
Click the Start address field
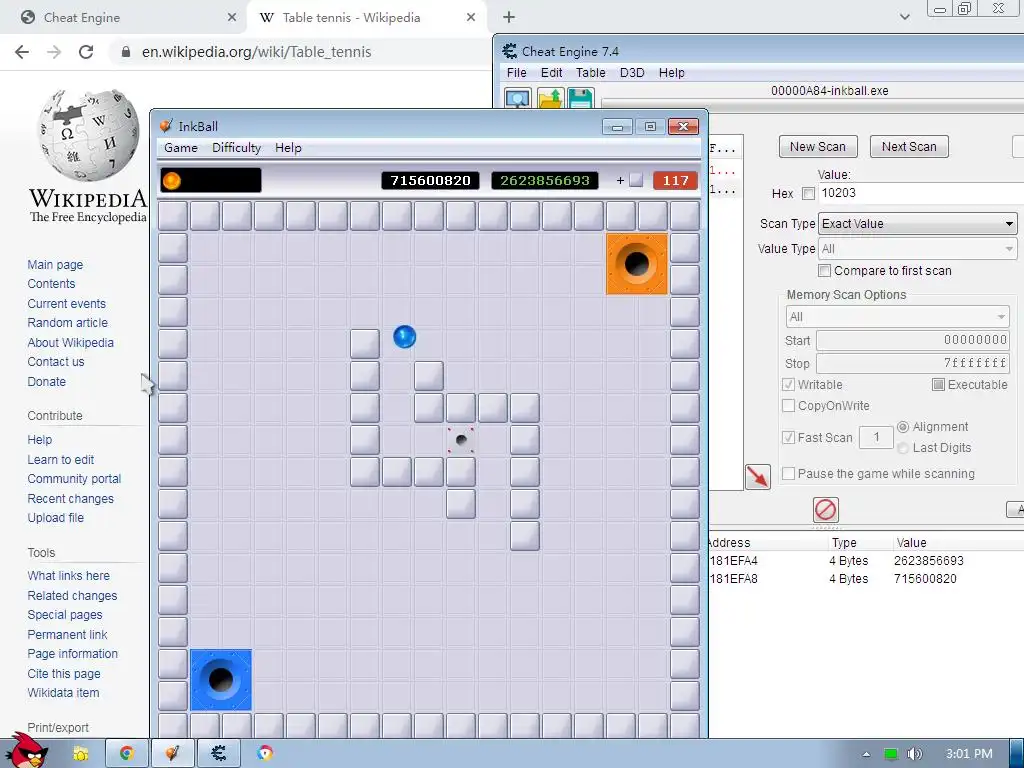pyautogui.click(x=912, y=340)
